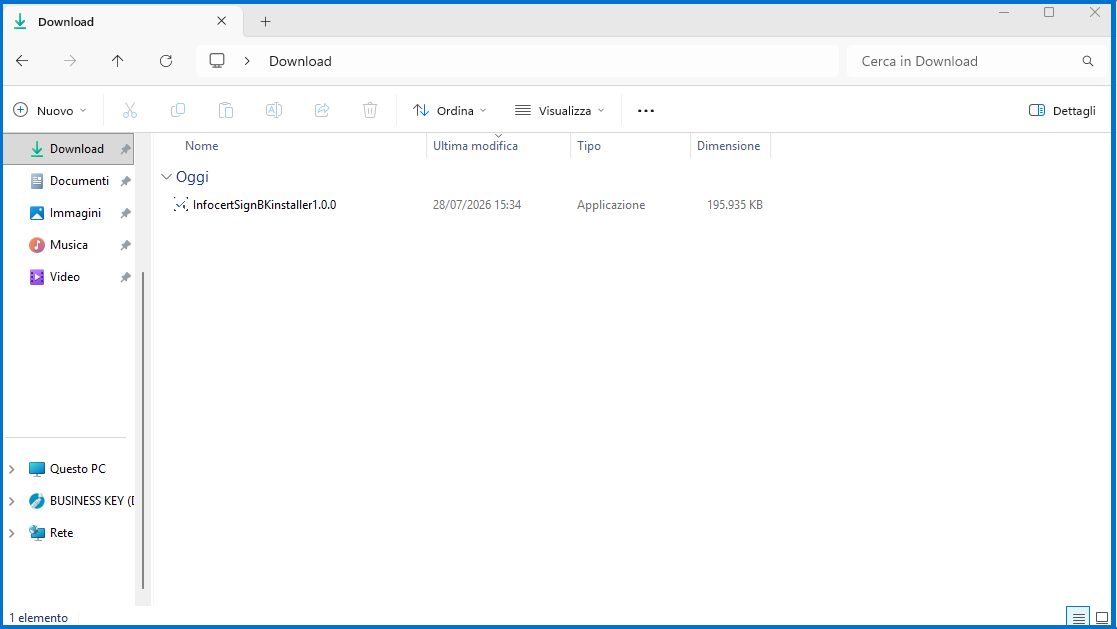This screenshot has height=629, width=1117.
Task: Select BUSINESS KEY drive in navigation pane
Action: pyautogui.click(x=80, y=501)
